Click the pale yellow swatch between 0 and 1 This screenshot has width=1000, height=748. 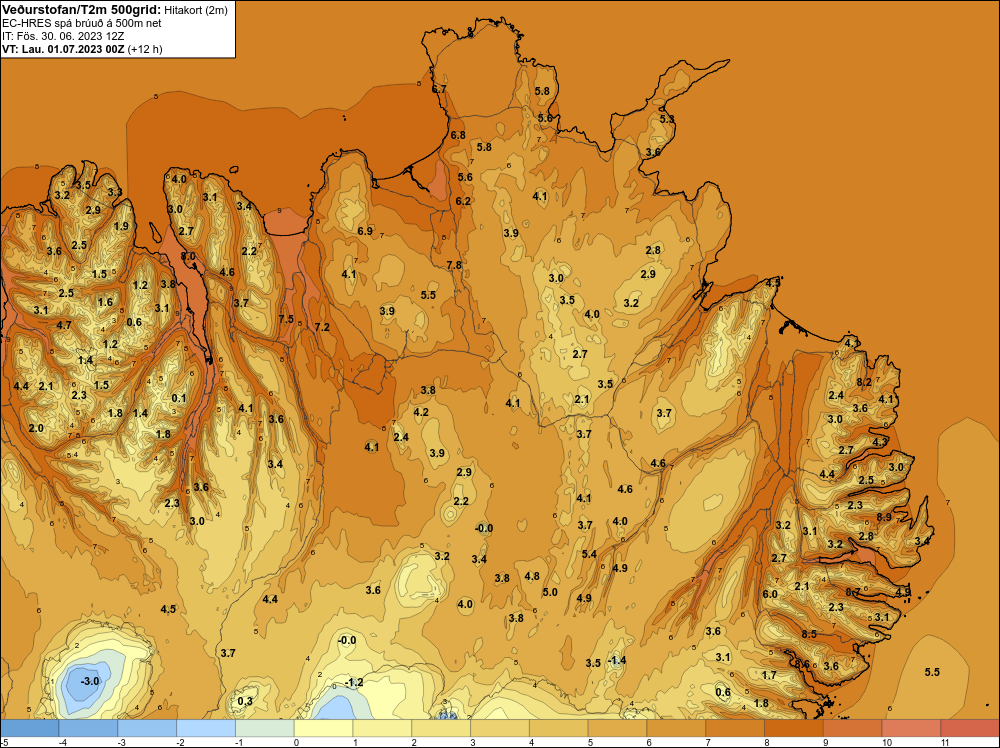point(323,728)
